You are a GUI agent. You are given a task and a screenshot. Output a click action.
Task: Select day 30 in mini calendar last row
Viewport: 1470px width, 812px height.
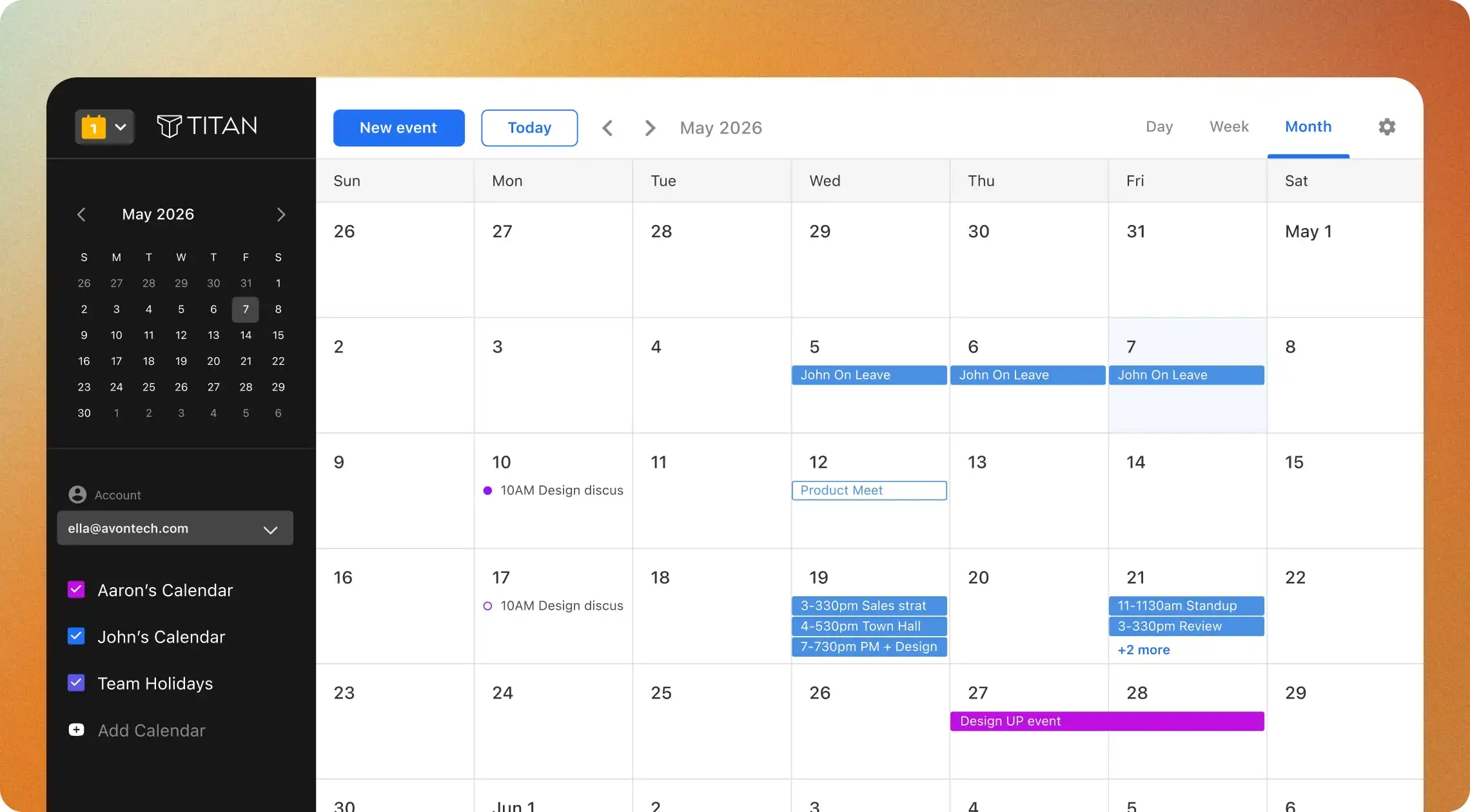84,413
